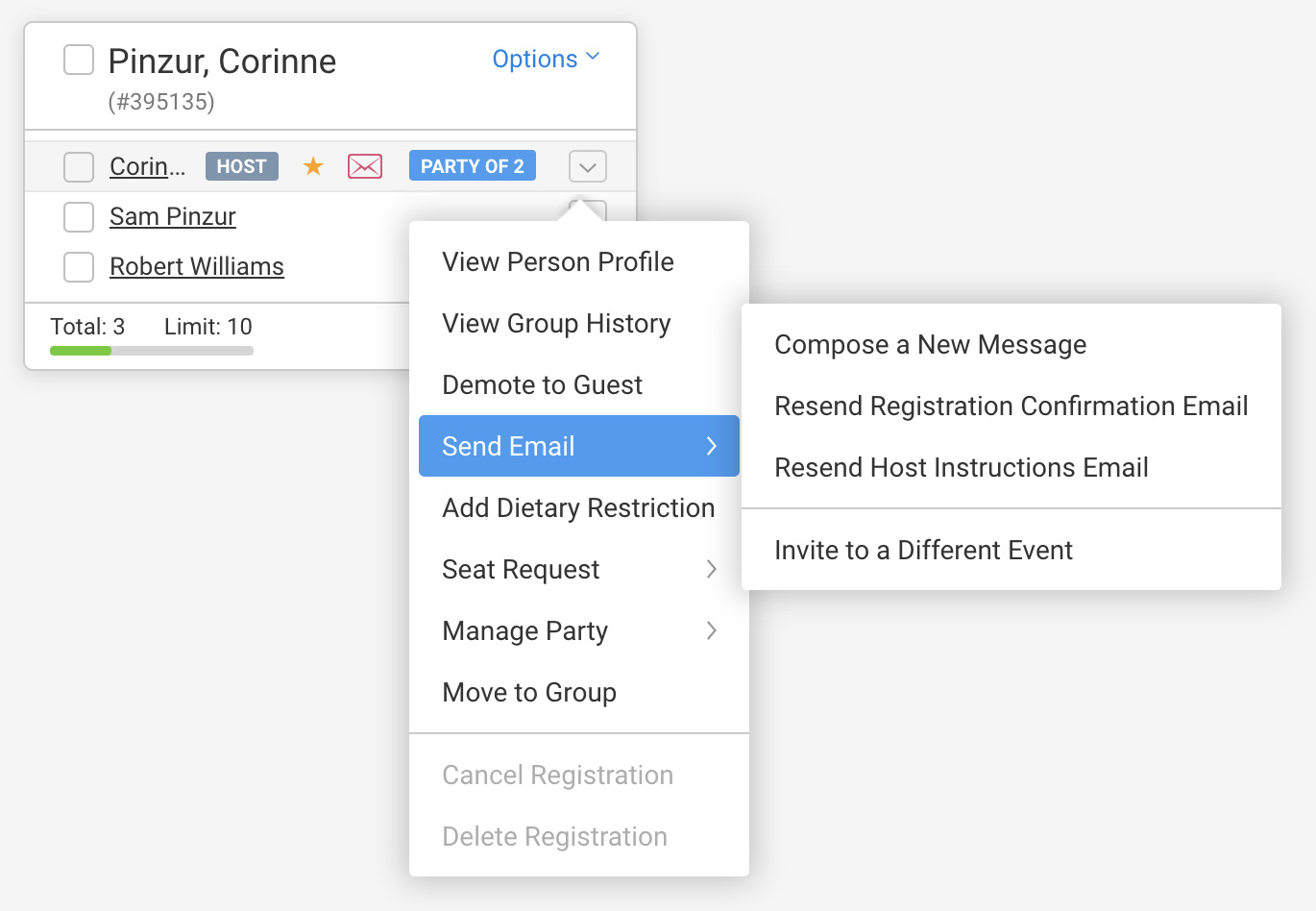The width and height of the screenshot is (1316, 911).
Task: Check the Pinzur, Corinne group checkbox
Action: [79, 60]
